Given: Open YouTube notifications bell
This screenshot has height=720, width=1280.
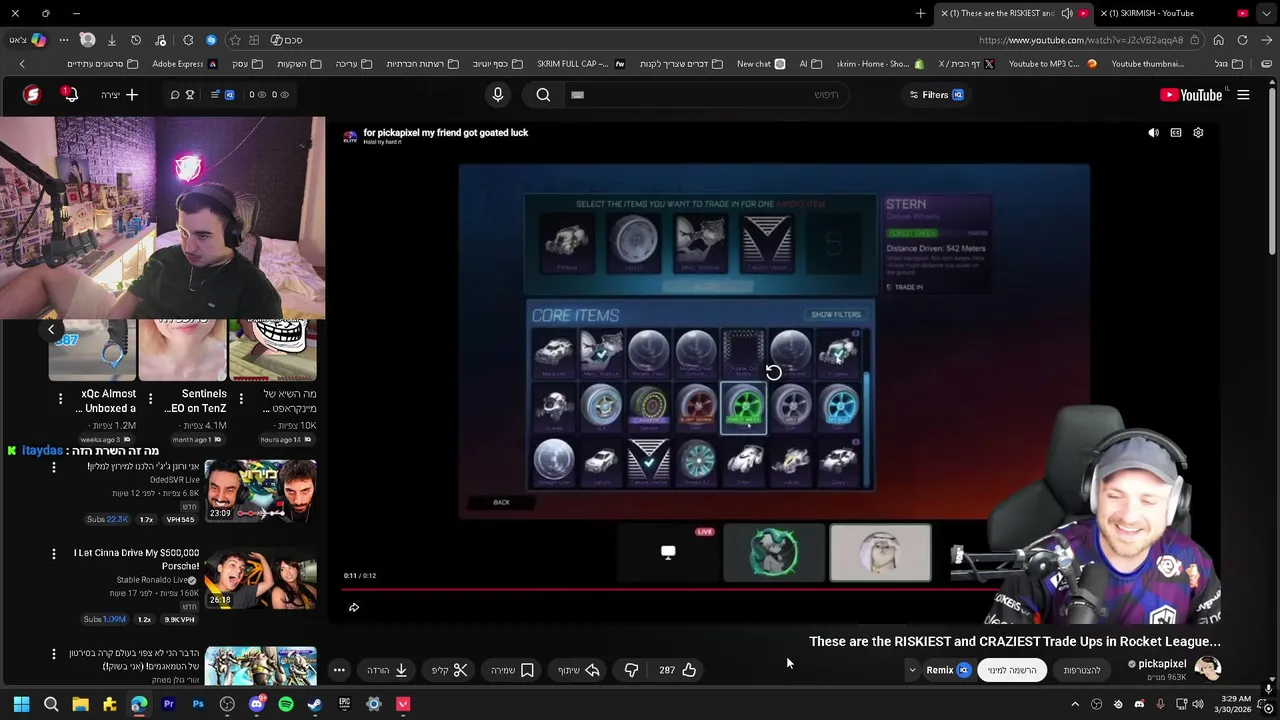Looking at the screenshot, I should coord(70,95).
